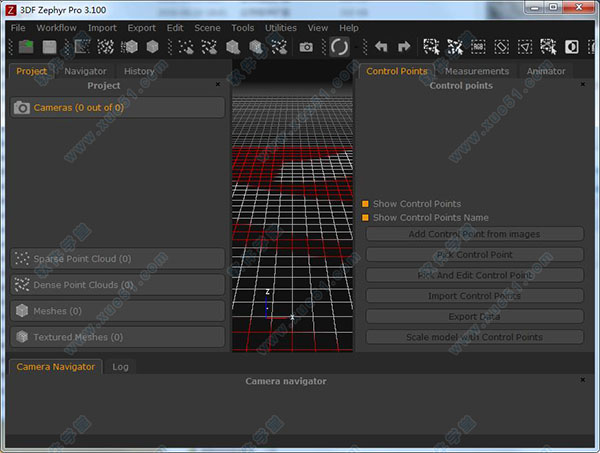Open the Scene menu
The width and height of the screenshot is (600, 453).
tap(207, 28)
